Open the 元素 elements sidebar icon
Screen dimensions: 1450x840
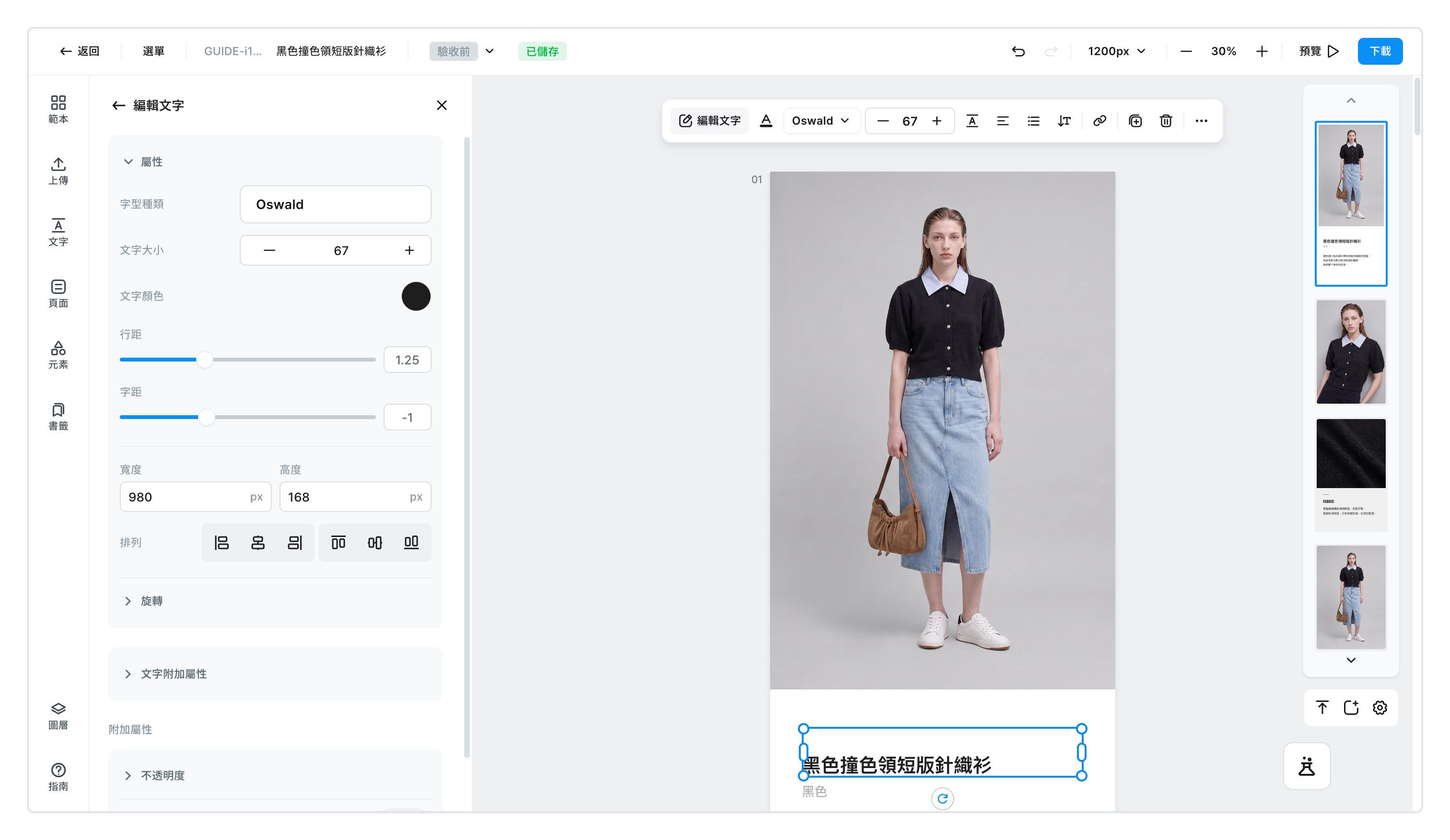point(58,355)
